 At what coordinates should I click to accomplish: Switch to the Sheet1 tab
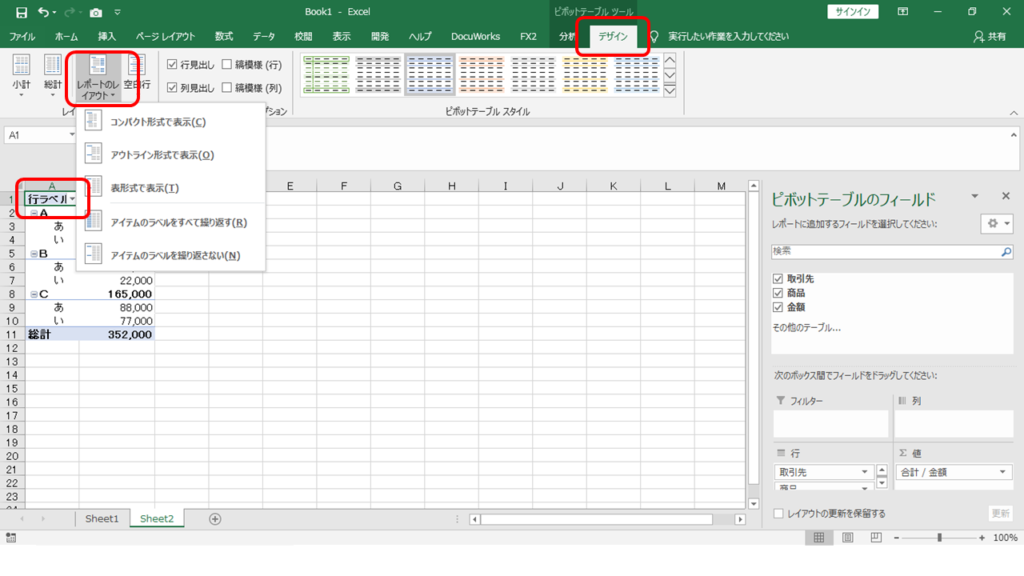102,519
